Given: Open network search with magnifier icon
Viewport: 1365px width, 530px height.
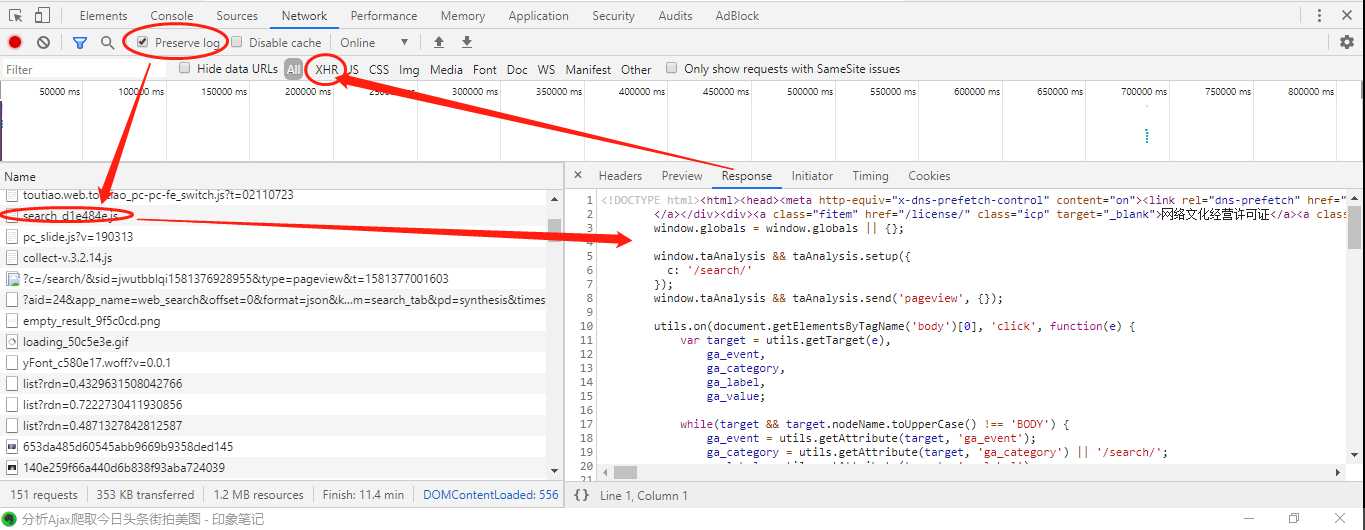Looking at the screenshot, I should 107,42.
